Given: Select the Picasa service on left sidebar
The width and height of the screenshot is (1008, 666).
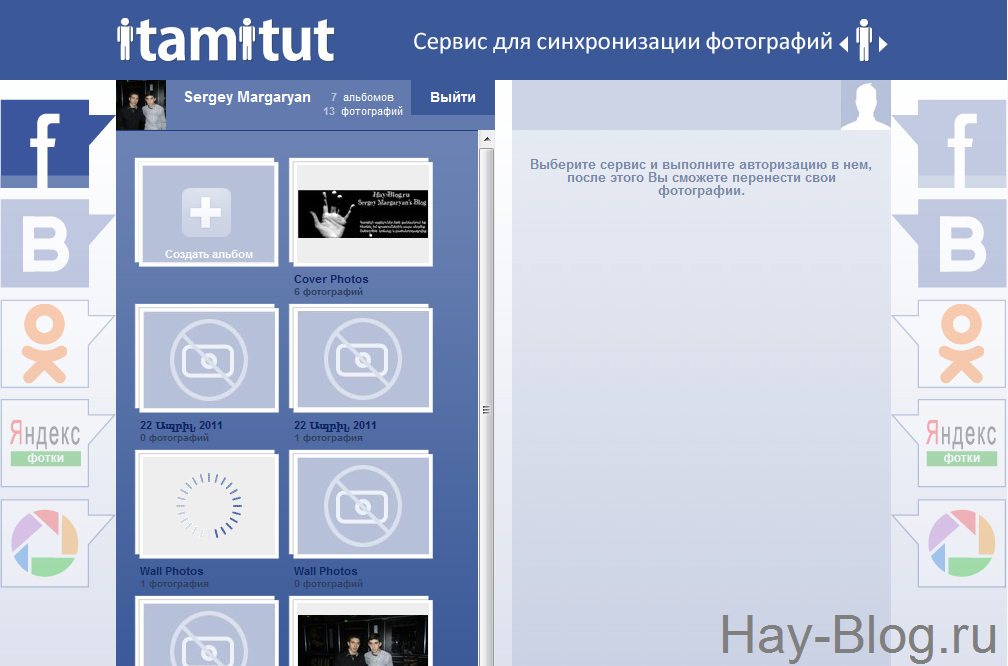Looking at the screenshot, I should point(45,543).
